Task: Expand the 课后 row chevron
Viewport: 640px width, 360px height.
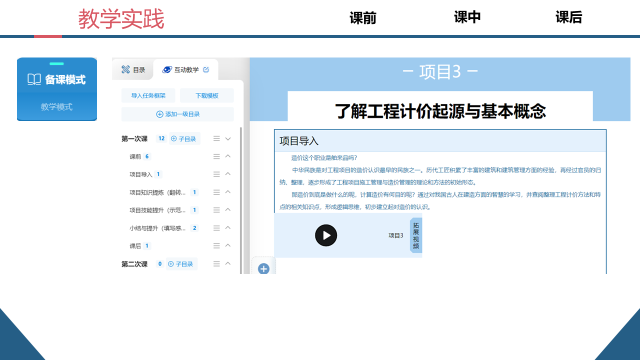Action: (228, 246)
